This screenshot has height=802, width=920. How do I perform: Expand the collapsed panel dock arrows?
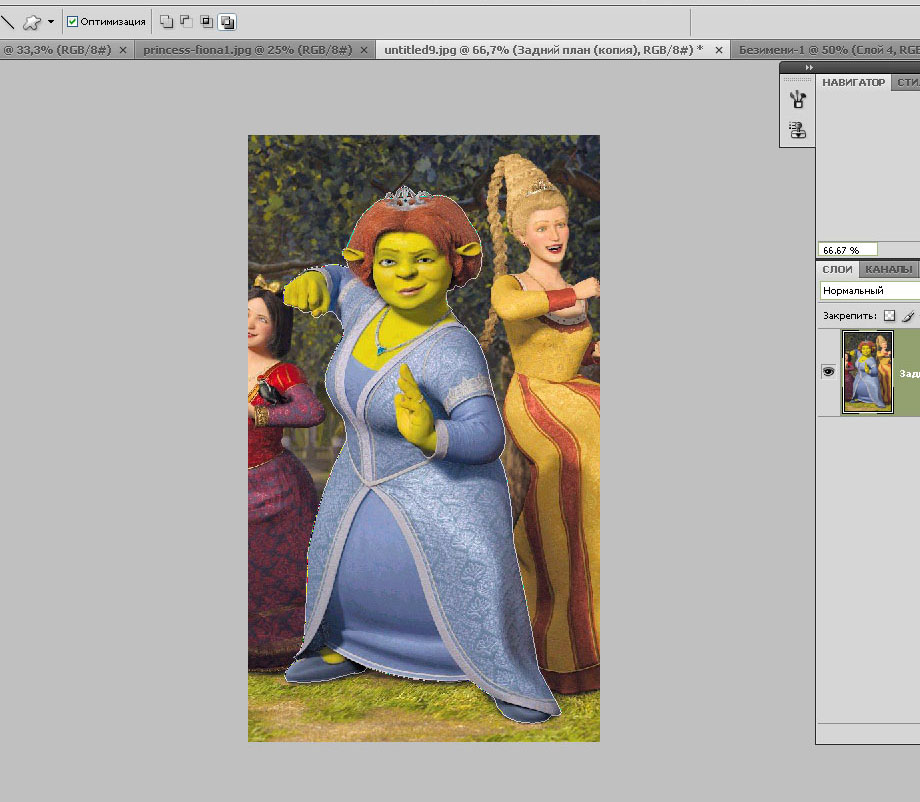coord(809,67)
